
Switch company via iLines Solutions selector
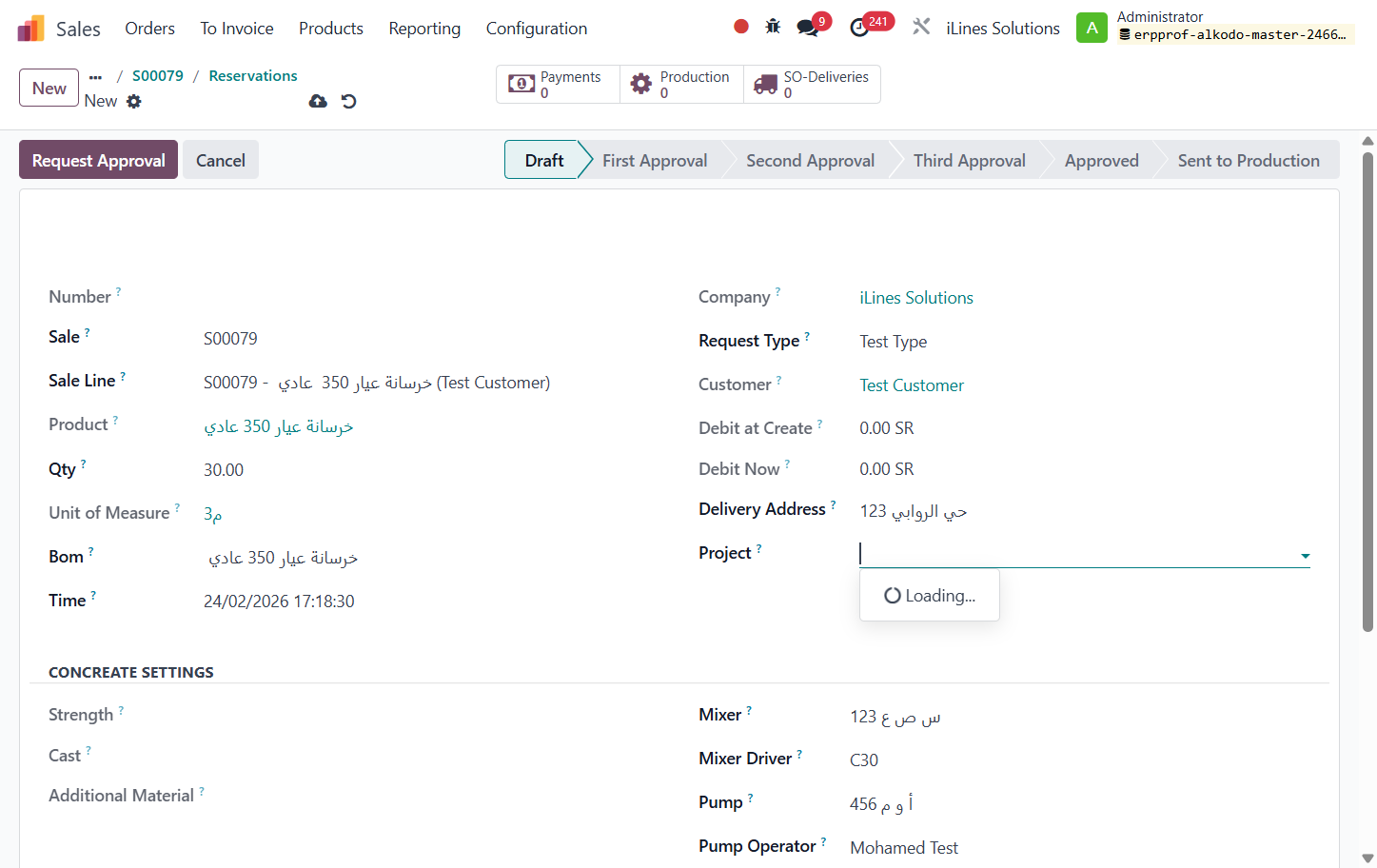(x=1003, y=29)
